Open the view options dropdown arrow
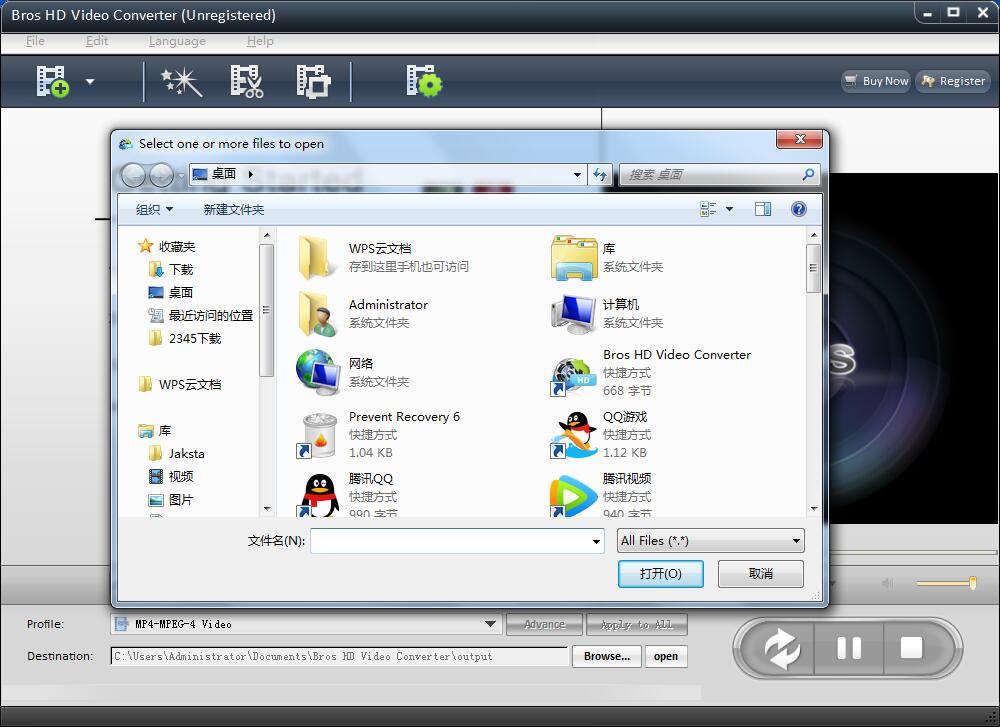The height and width of the screenshot is (727, 1000). pyautogui.click(x=730, y=209)
